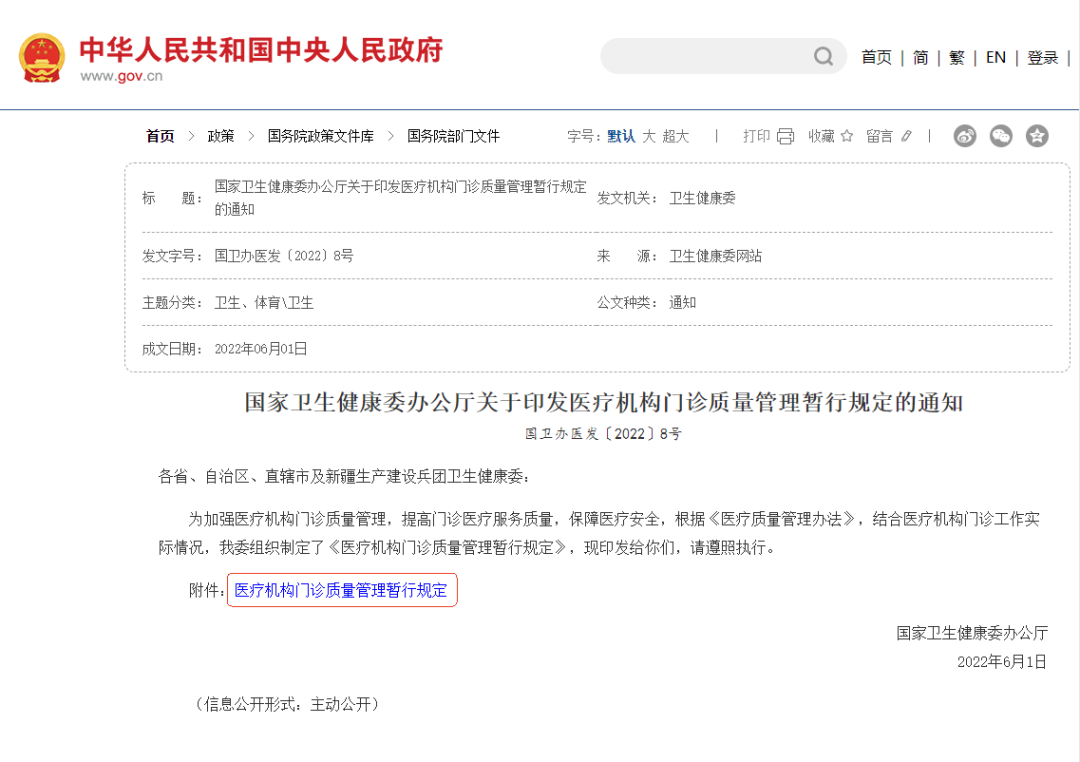Open 政策 breadcrumb link

221,136
